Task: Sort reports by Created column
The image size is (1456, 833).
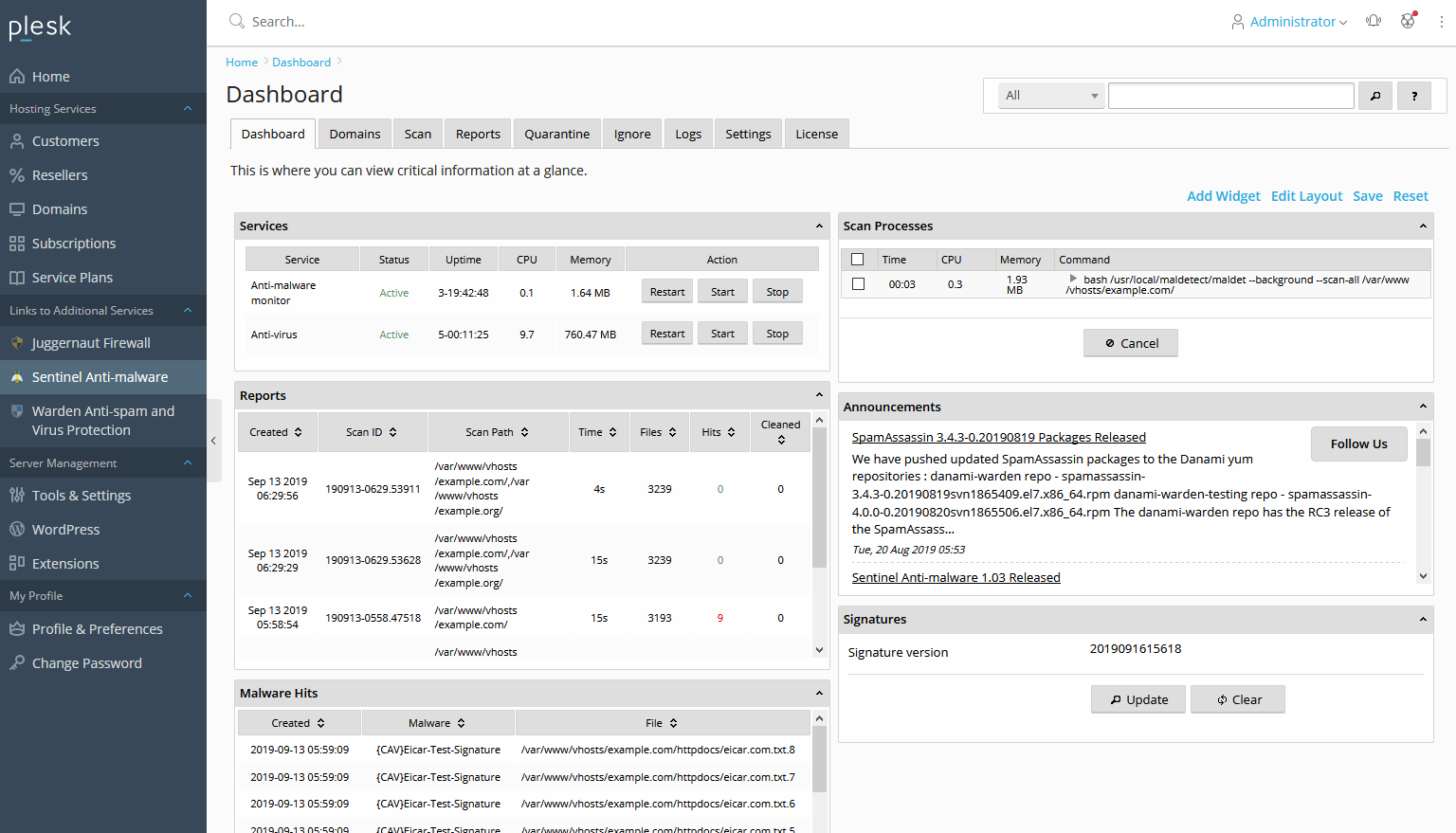Action: tap(276, 432)
